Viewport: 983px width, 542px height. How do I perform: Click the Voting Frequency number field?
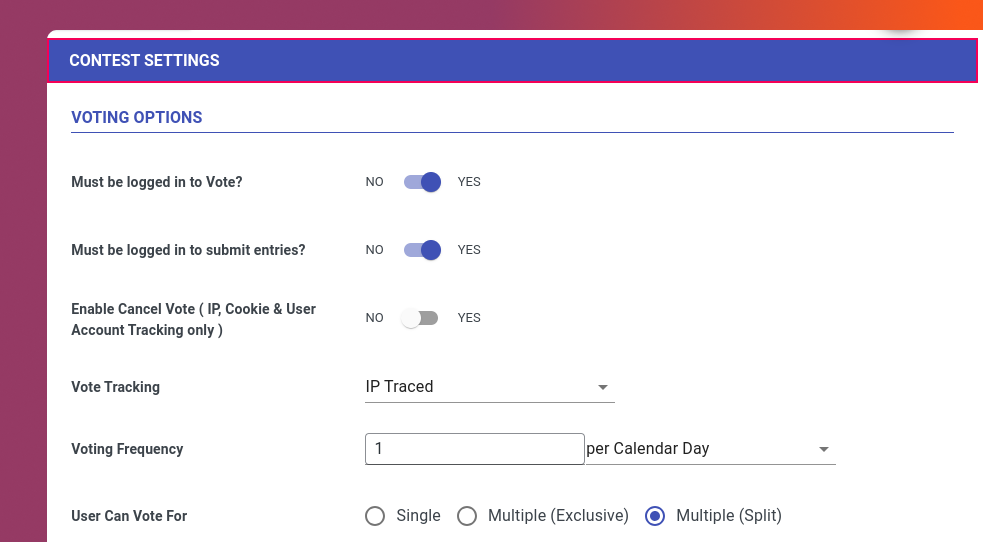[475, 449]
